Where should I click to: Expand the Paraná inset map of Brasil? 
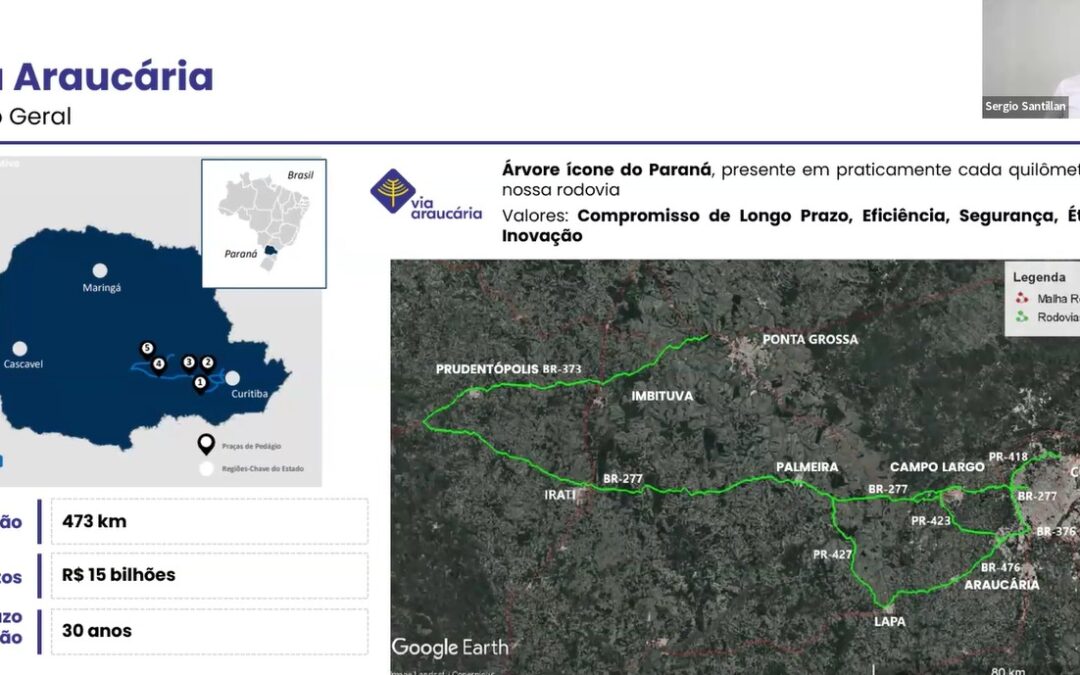(263, 222)
